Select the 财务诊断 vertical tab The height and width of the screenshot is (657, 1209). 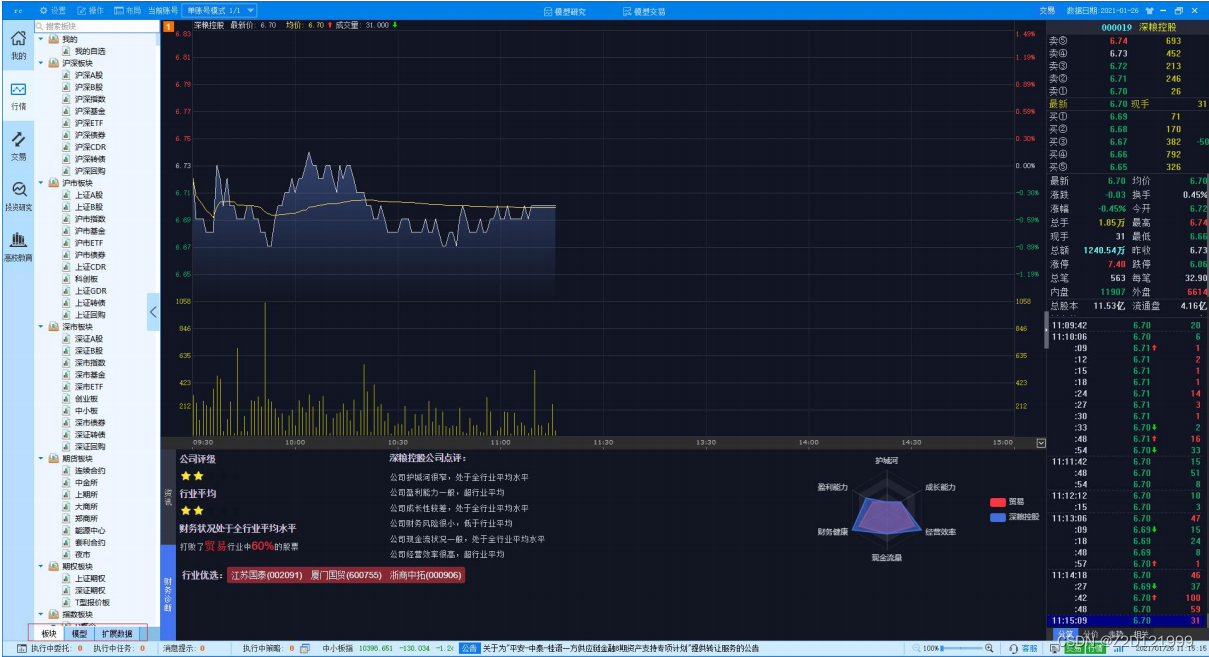coord(168,594)
